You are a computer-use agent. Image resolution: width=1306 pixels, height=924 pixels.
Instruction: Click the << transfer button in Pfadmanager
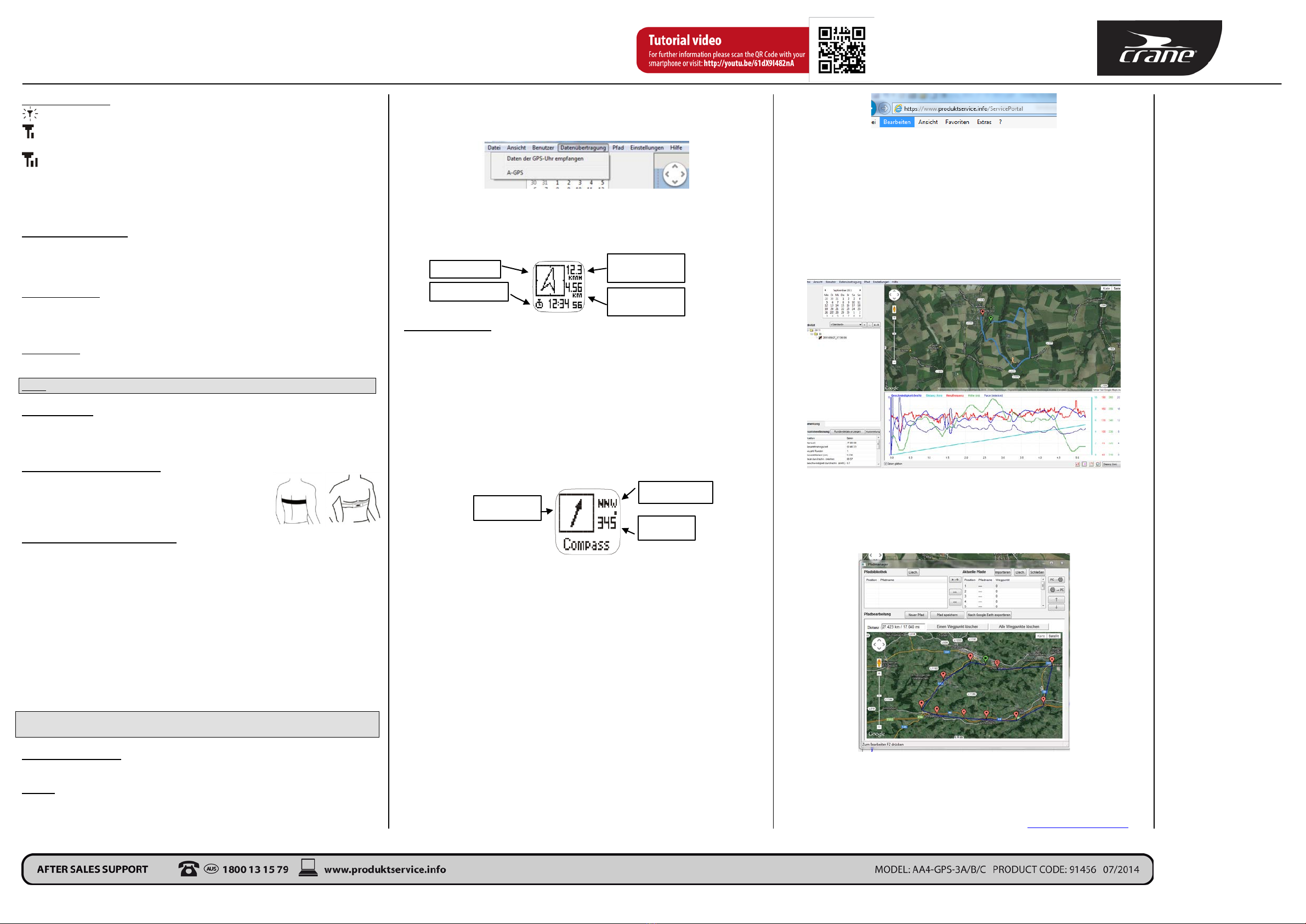click(x=956, y=603)
